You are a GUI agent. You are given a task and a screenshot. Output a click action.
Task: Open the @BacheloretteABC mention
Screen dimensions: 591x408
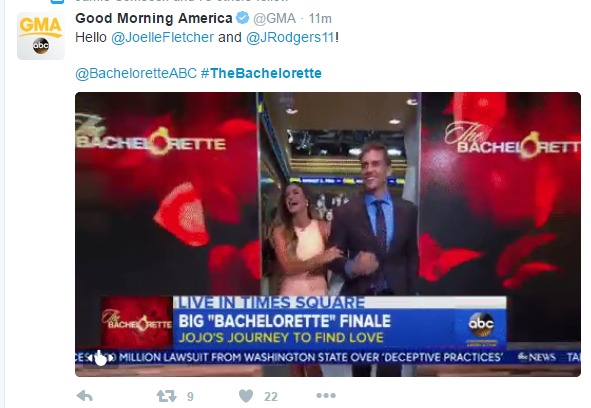tap(136, 73)
